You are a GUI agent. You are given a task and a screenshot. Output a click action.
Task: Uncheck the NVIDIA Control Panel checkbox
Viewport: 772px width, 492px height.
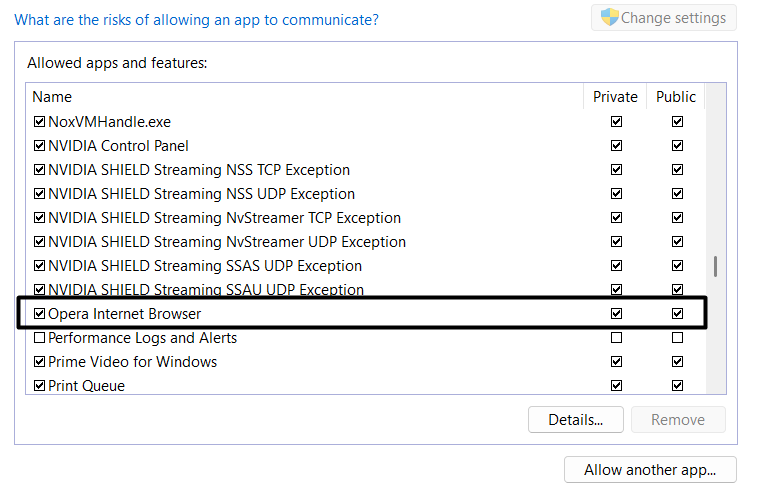(x=40, y=146)
